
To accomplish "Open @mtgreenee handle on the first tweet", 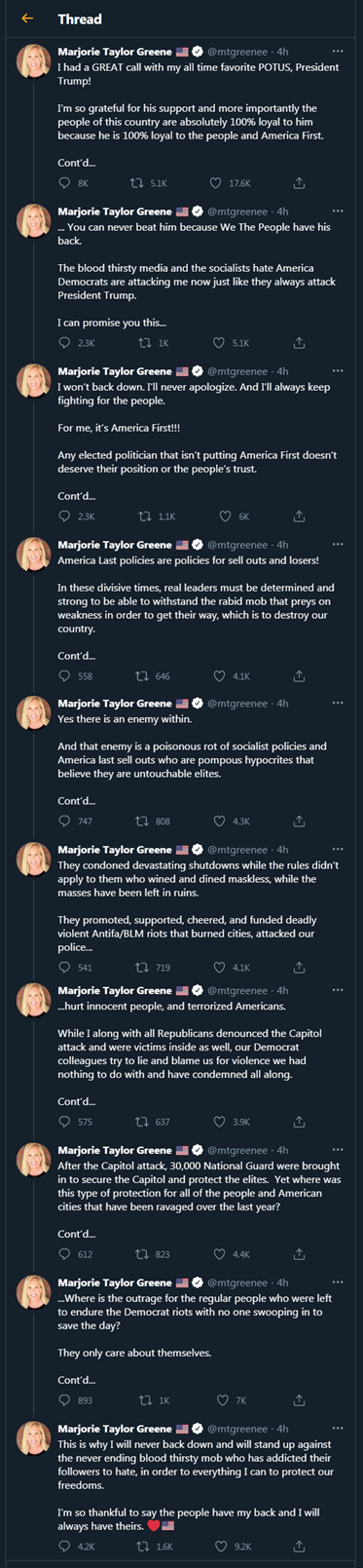I will pos(236,51).
